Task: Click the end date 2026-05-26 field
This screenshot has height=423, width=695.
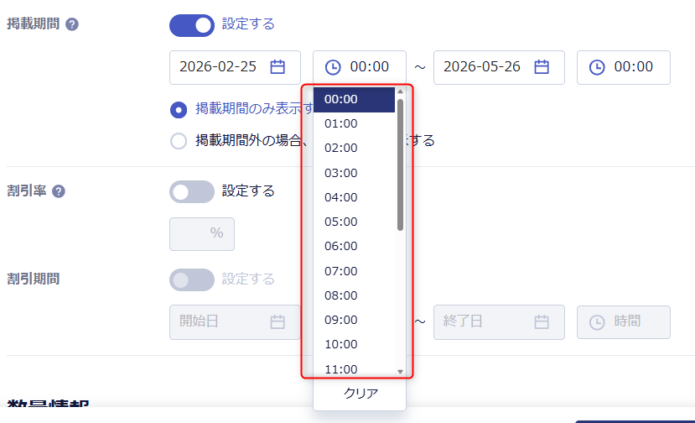Action: click(x=485, y=67)
